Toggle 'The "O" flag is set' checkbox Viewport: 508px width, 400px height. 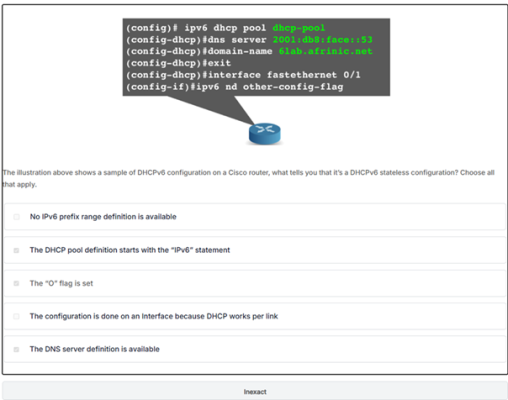16,283
